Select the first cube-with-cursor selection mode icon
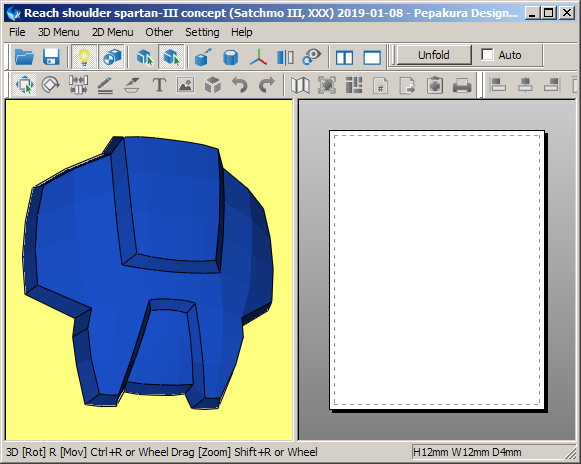Viewport: 581px width, 464px height. tap(145, 57)
